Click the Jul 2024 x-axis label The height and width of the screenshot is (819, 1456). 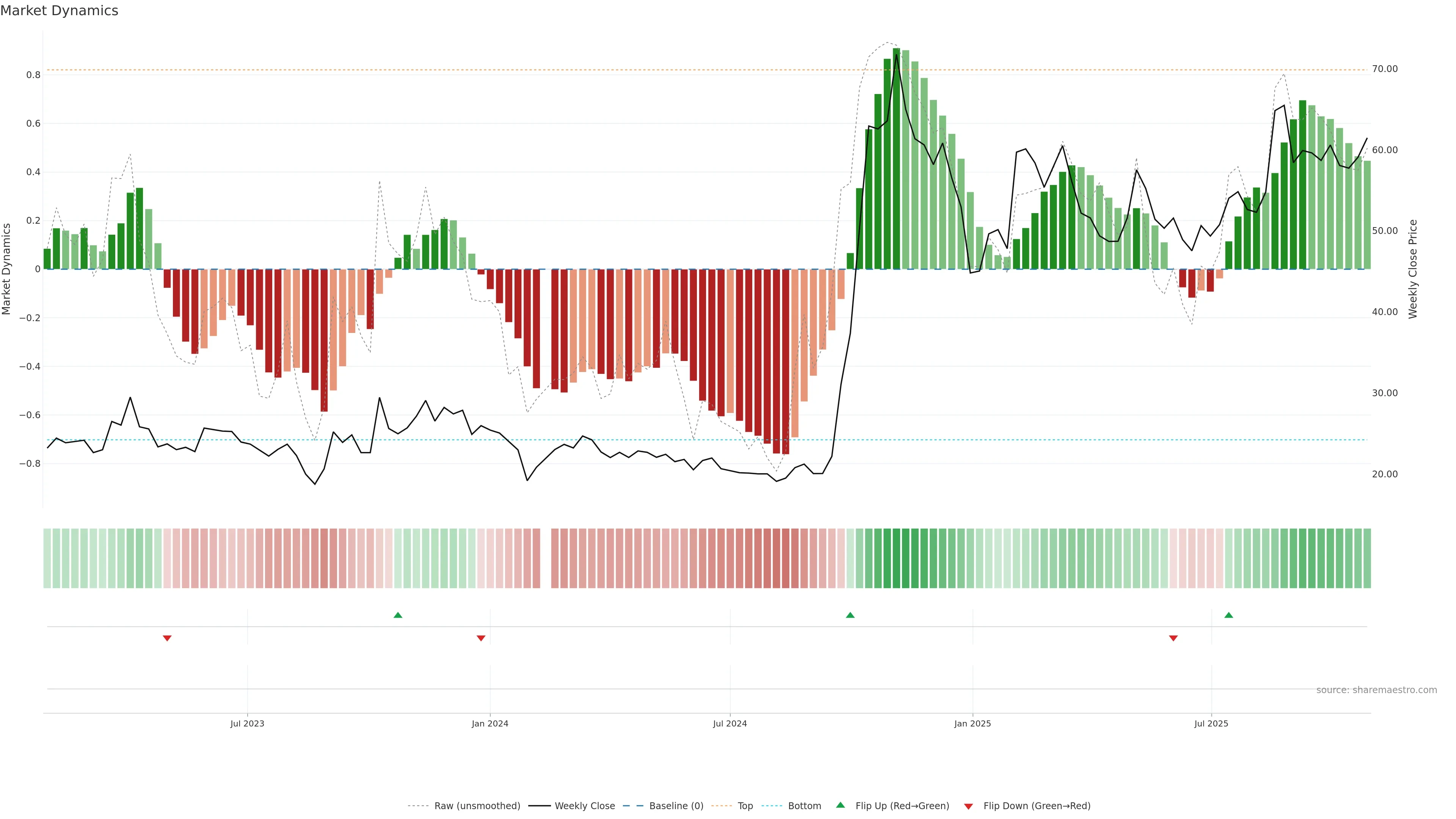730,723
